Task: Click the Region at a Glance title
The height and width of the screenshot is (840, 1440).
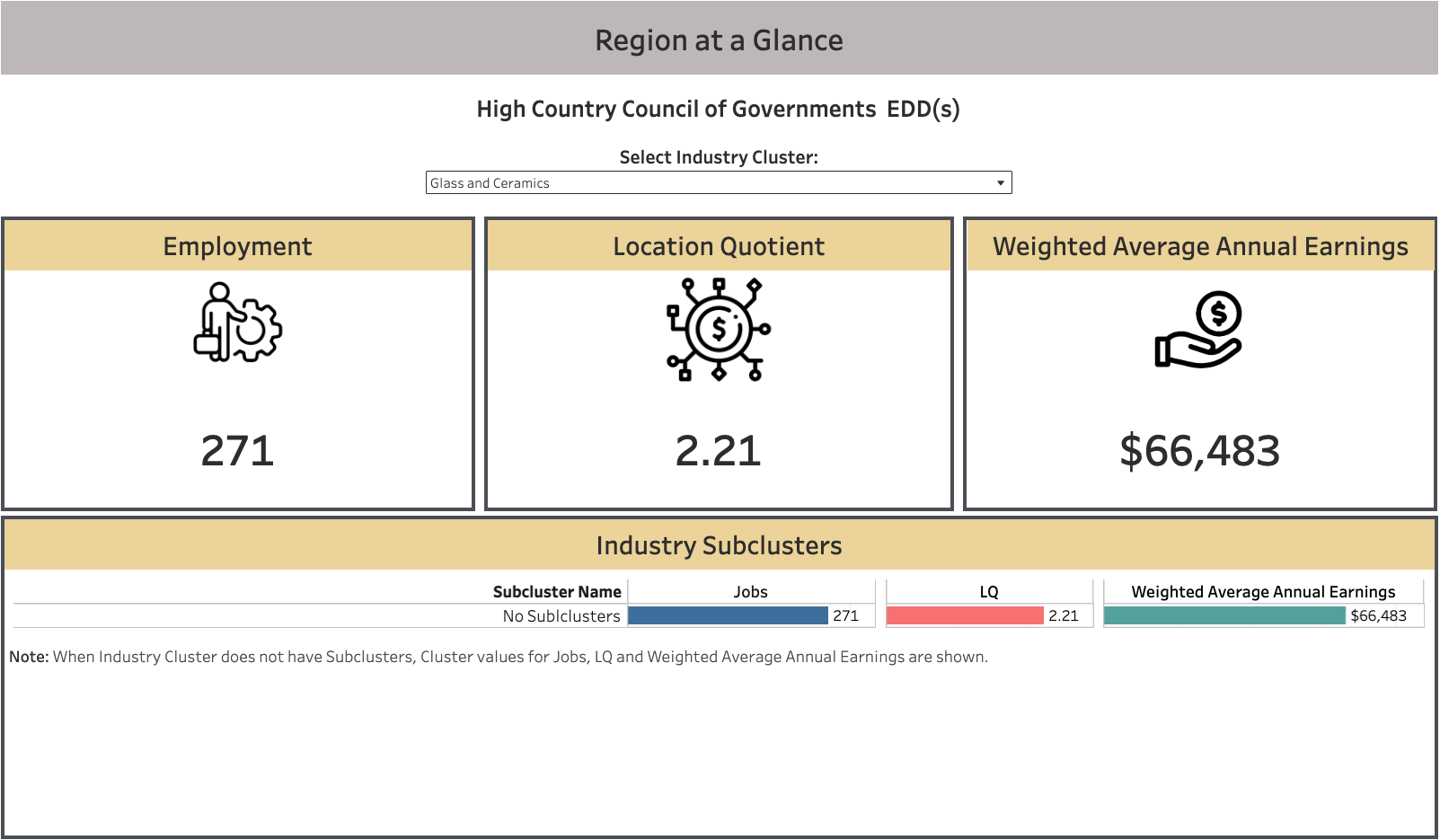Action: (719, 40)
